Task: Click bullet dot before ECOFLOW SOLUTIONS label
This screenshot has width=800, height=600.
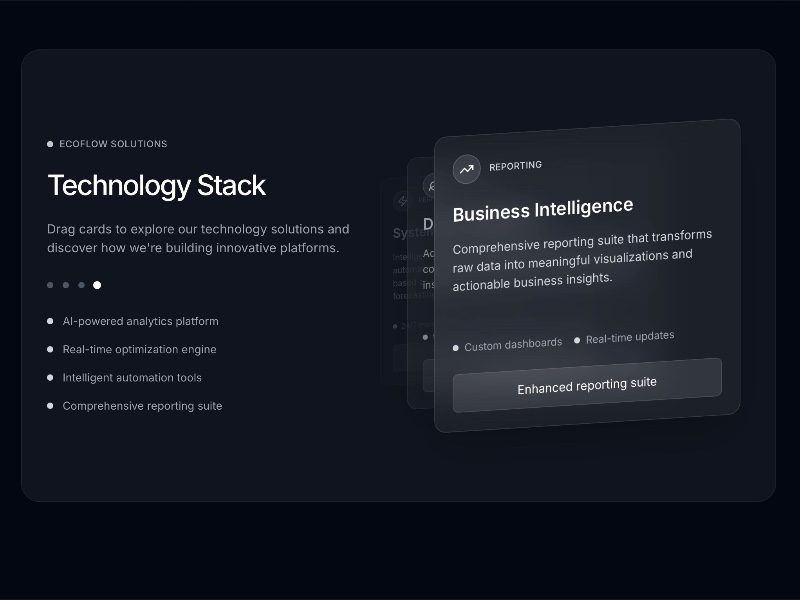Action: point(50,144)
